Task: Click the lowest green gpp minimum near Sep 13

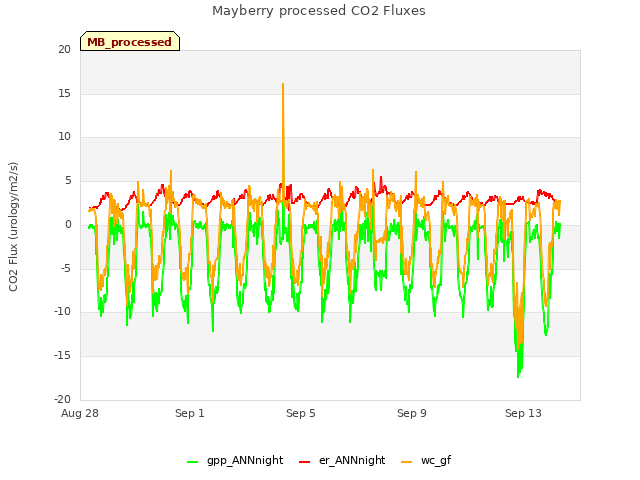Action: tap(518, 376)
